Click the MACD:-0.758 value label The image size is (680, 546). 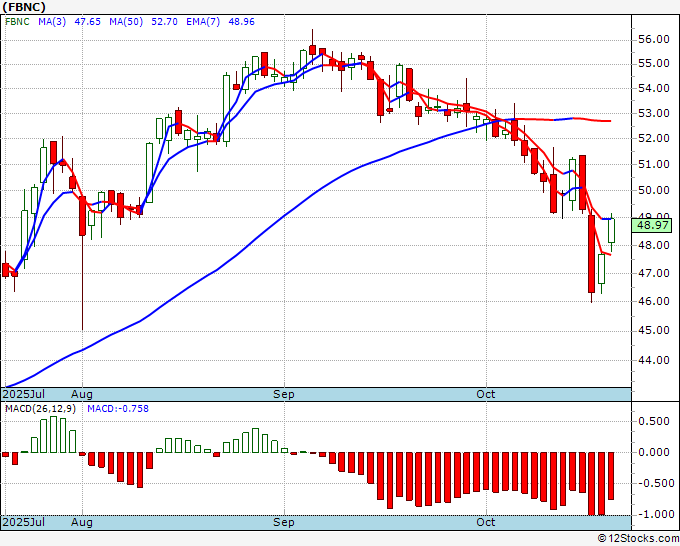(118, 409)
